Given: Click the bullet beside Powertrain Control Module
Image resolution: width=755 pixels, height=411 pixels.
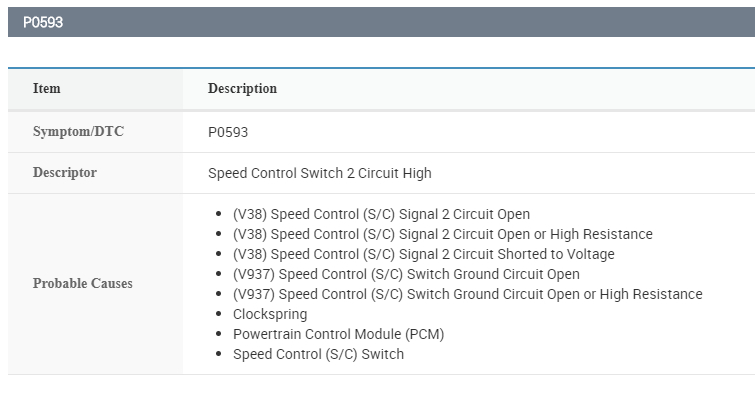Looking at the screenshot, I should coord(219,334).
